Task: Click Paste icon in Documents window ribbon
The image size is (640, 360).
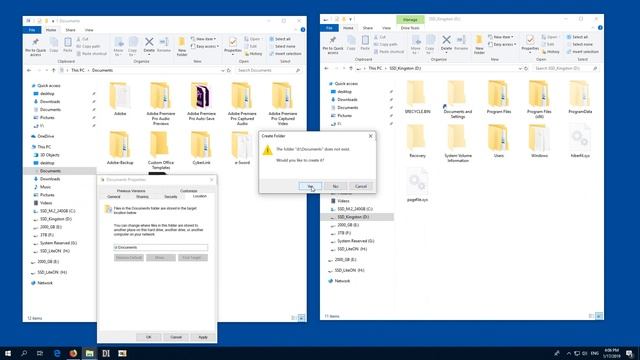Action: tap(68, 45)
